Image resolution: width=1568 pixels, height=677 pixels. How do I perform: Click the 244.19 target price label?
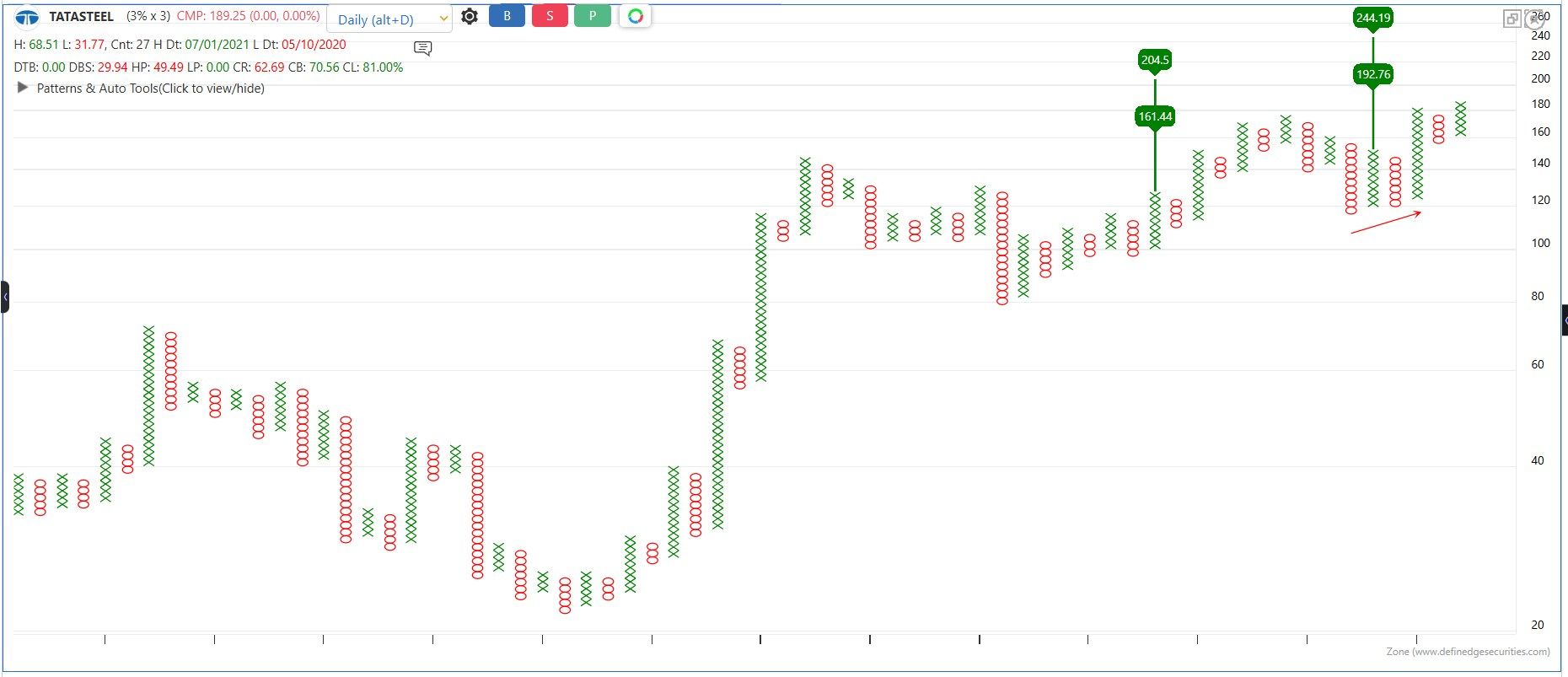click(x=1372, y=18)
